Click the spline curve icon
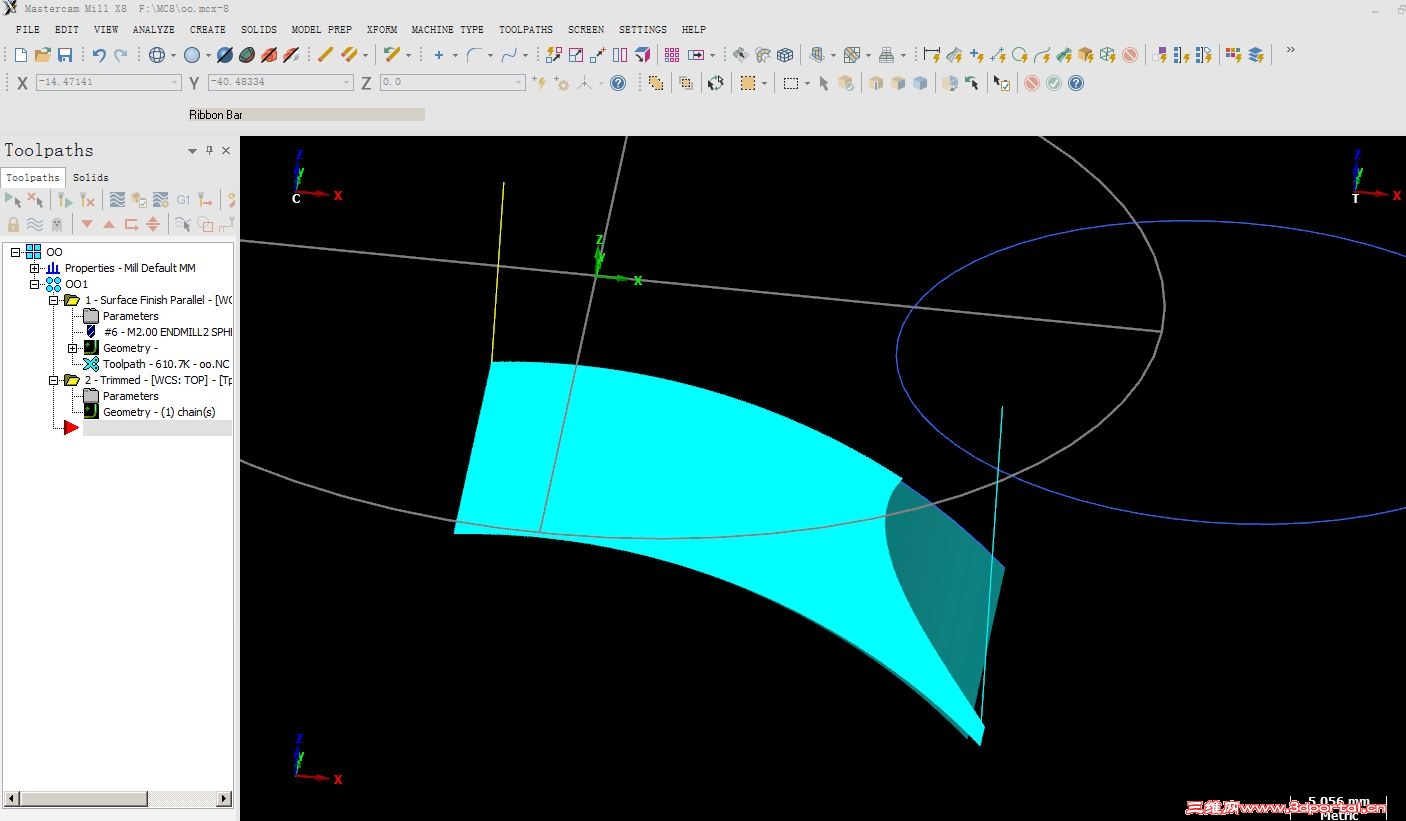The width and height of the screenshot is (1406, 821). click(509, 55)
